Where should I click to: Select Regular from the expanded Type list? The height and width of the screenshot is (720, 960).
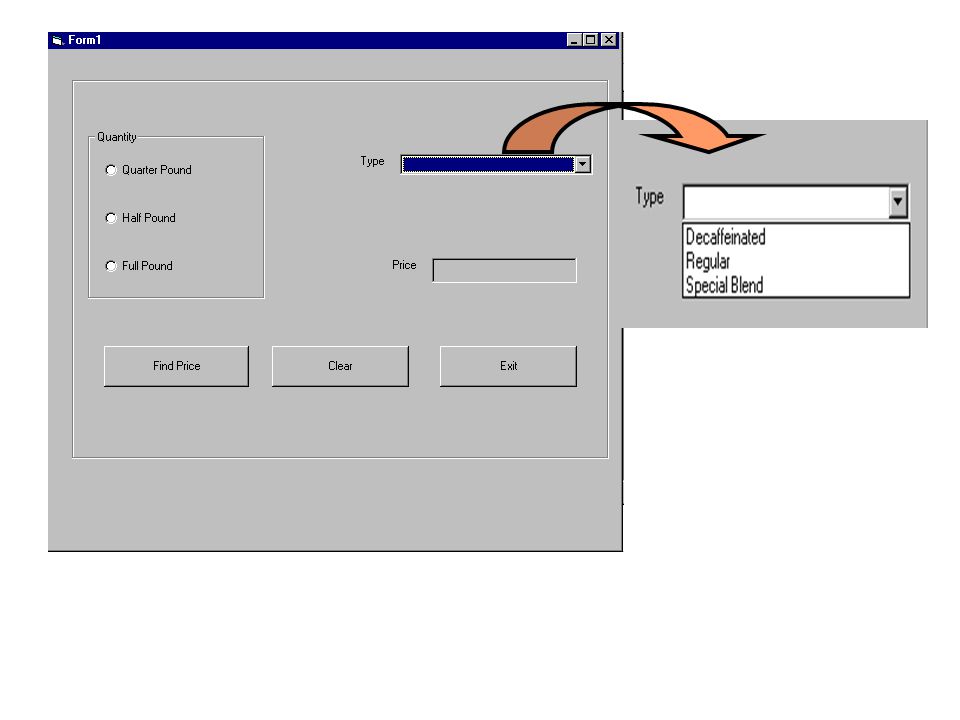[796, 261]
